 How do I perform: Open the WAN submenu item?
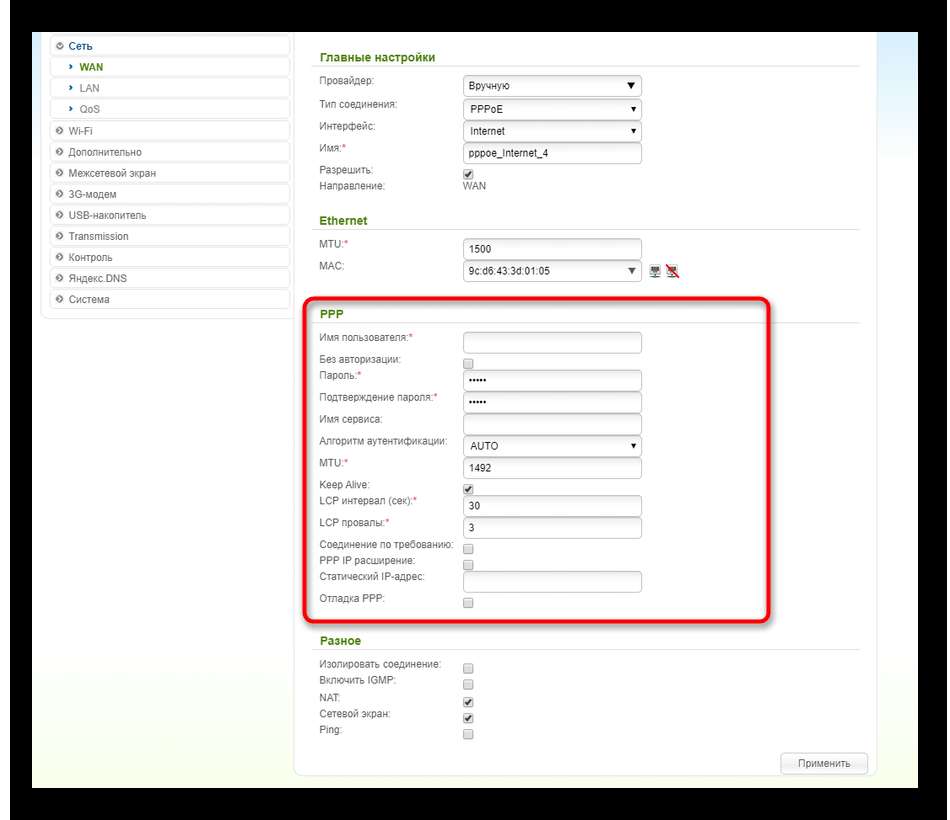coord(170,67)
